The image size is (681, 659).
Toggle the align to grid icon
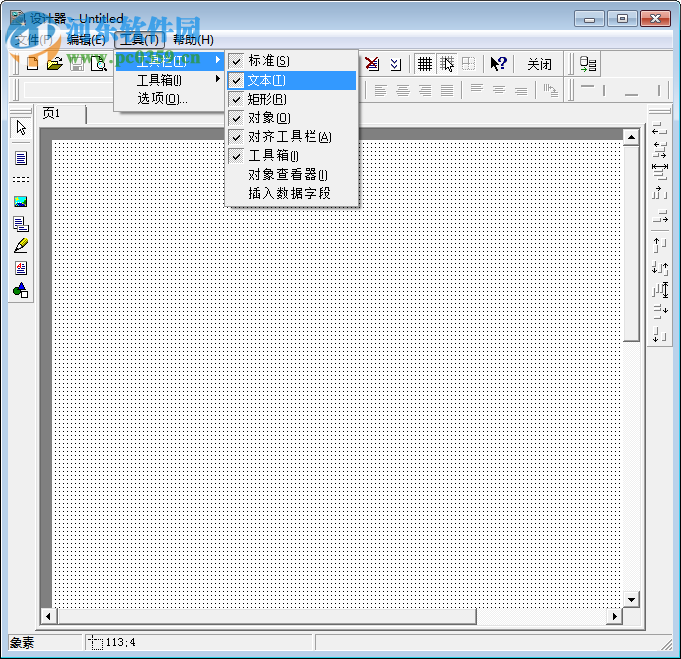coord(446,64)
